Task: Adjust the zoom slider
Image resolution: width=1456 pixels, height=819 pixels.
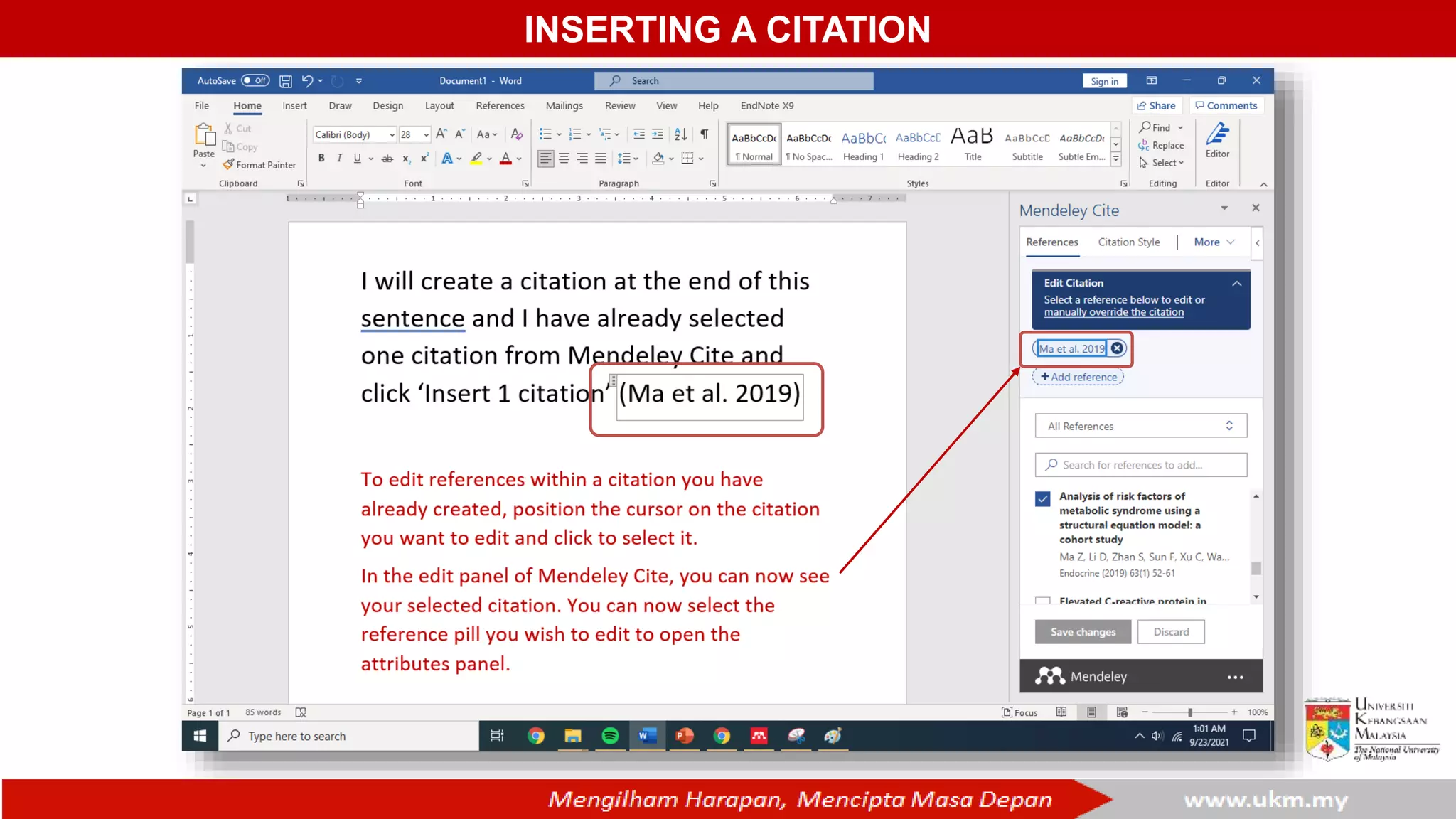Action: [x=1189, y=712]
